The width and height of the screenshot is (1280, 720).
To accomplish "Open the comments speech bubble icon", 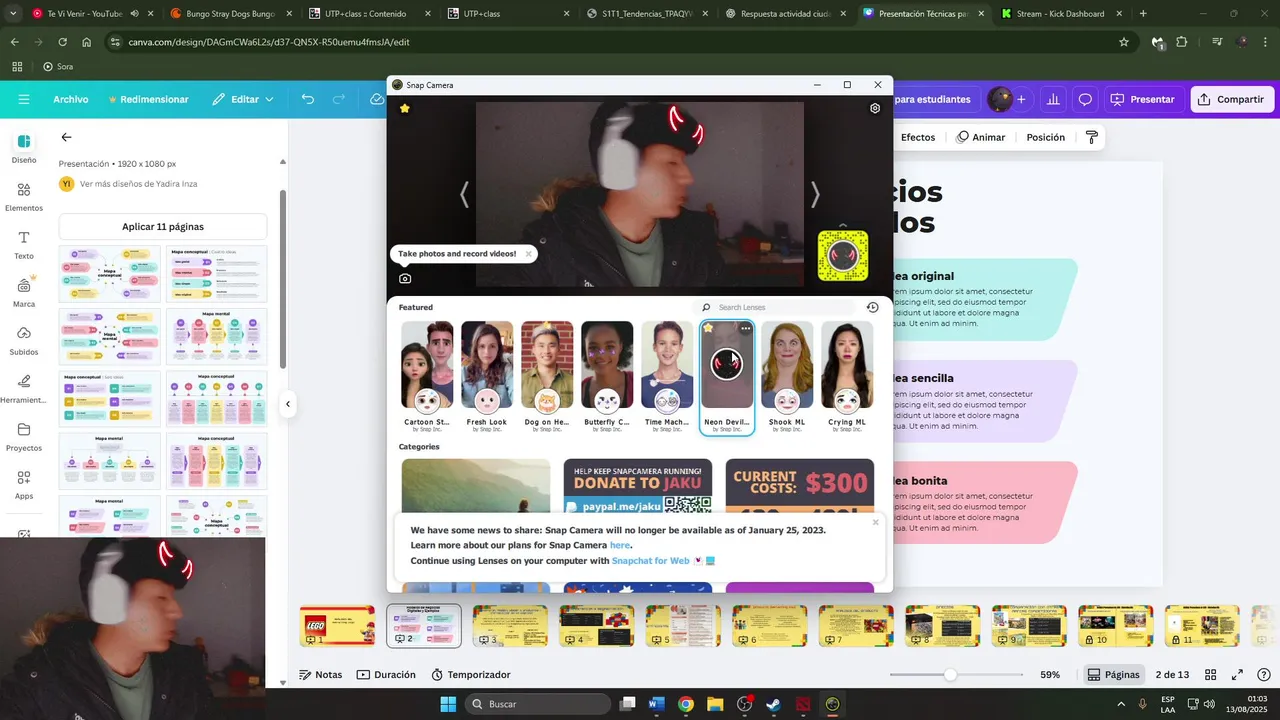I will [1085, 99].
